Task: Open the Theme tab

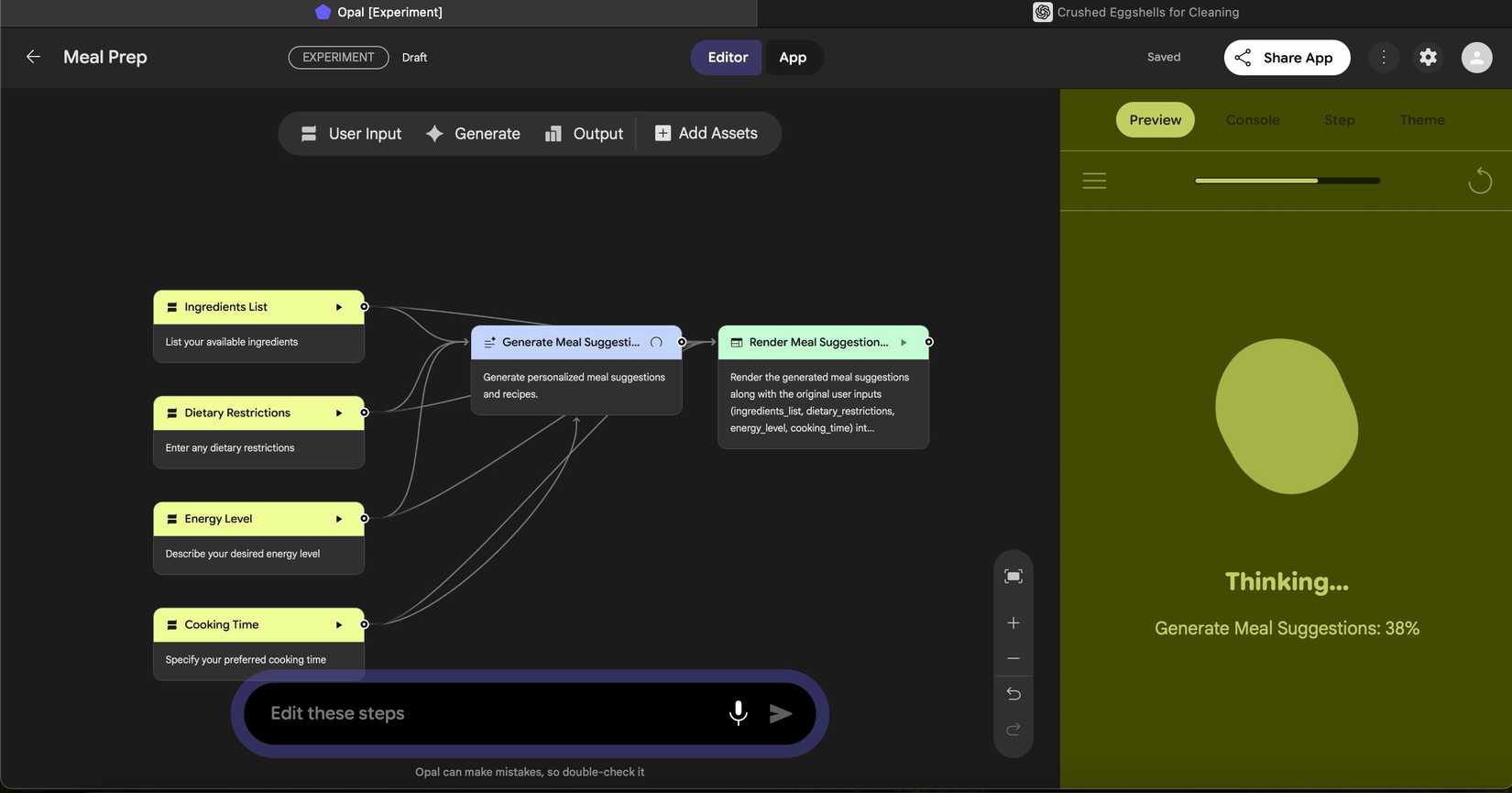Action: tap(1421, 120)
